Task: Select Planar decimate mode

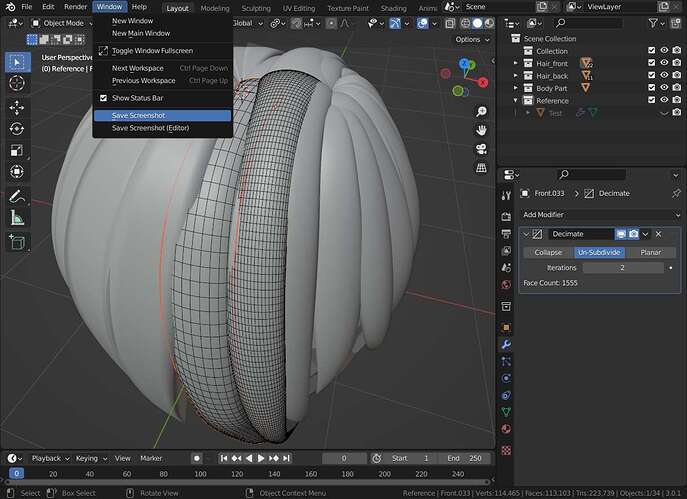Action: 651,252
